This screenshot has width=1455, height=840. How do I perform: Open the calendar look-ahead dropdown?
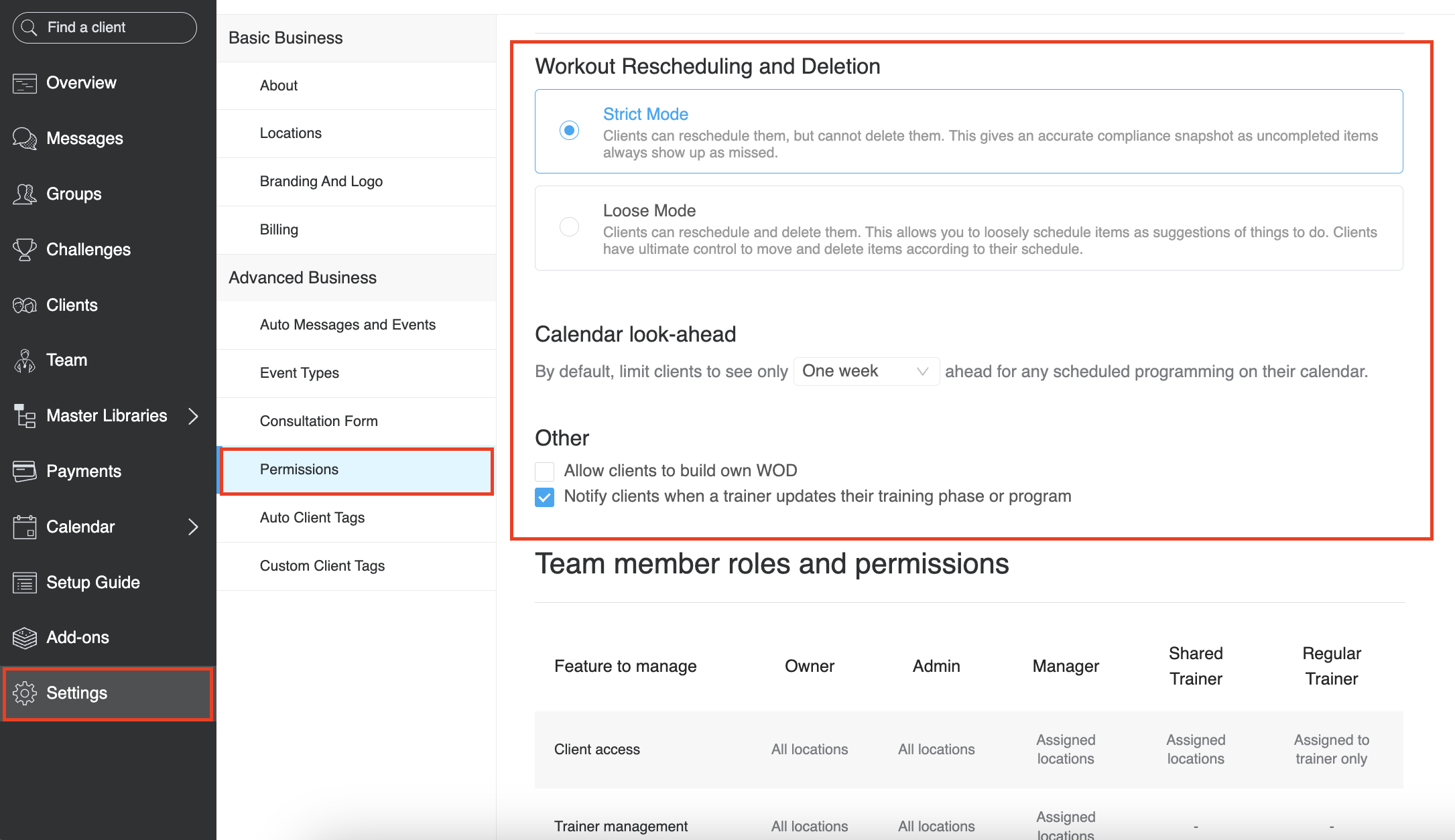pyautogui.click(x=866, y=370)
